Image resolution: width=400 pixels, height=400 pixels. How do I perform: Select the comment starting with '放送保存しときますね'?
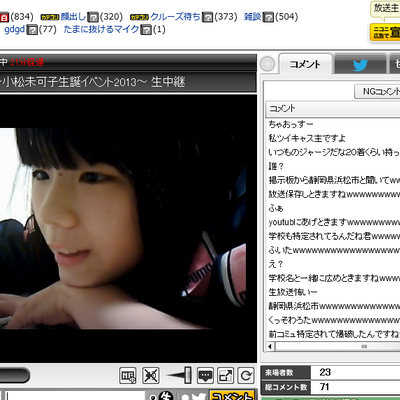coord(334,194)
